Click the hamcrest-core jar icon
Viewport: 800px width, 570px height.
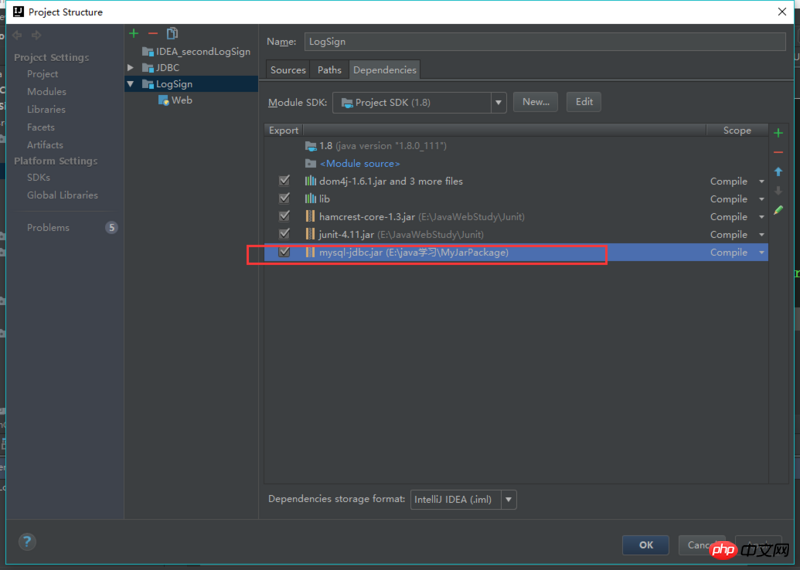click(310, 216)
